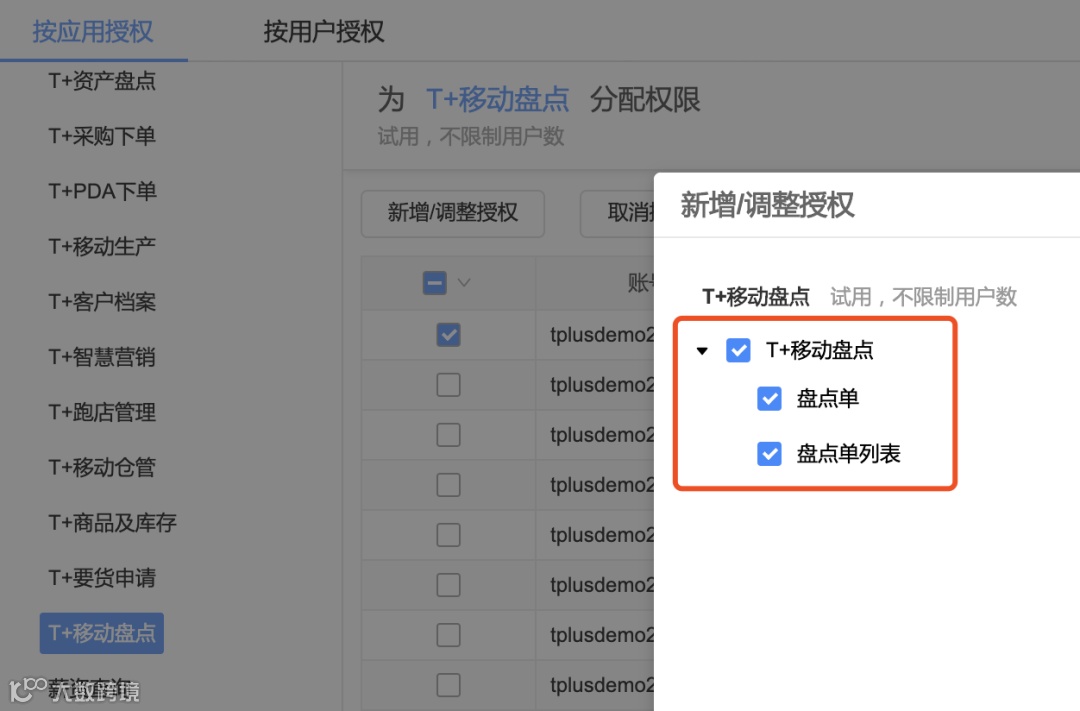Switch to the 按应用授权 tab
Screen dimensions: 1080x711
(x=93, y=32)
